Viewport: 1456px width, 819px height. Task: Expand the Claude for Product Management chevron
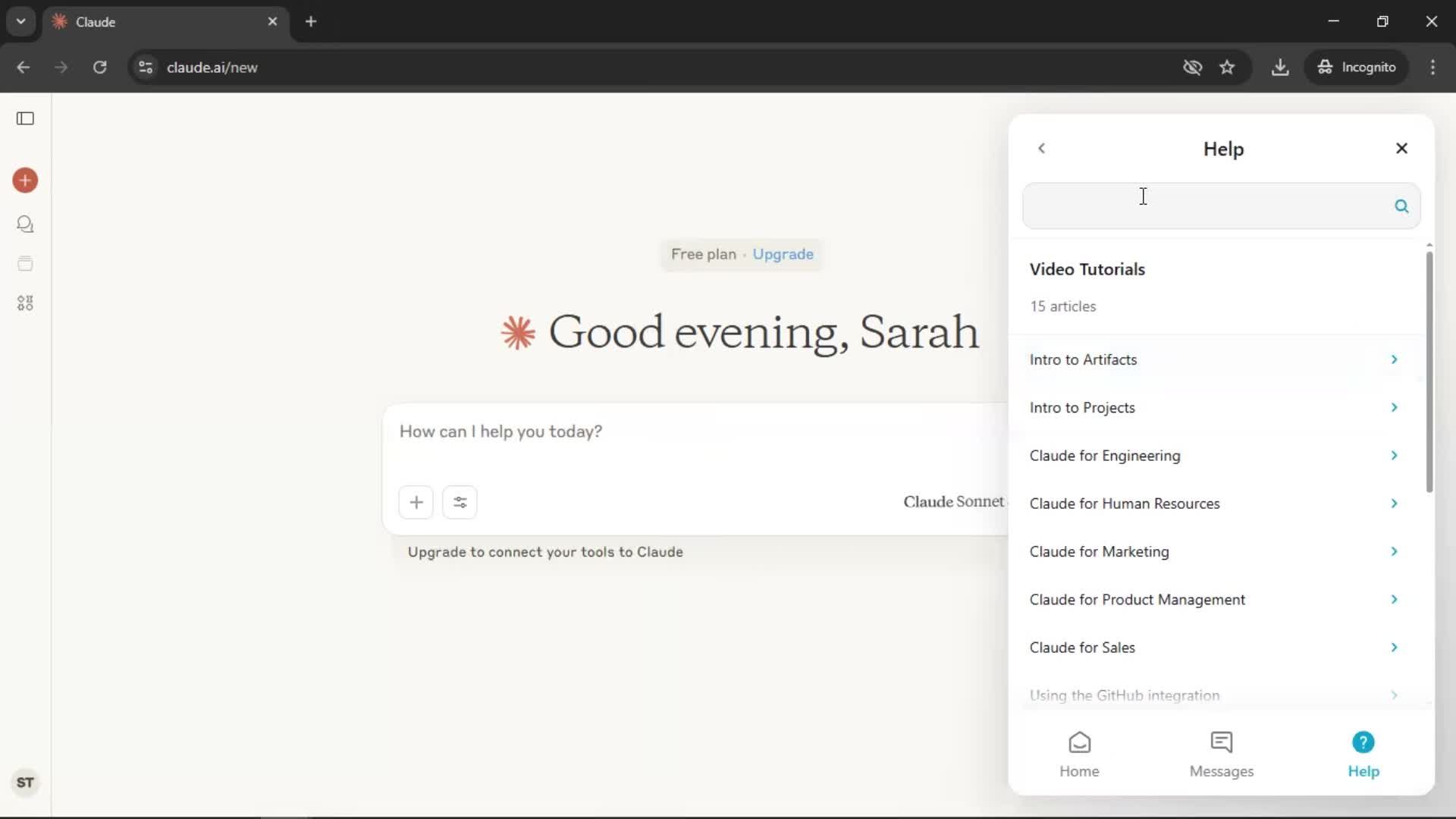[1395, 599]
